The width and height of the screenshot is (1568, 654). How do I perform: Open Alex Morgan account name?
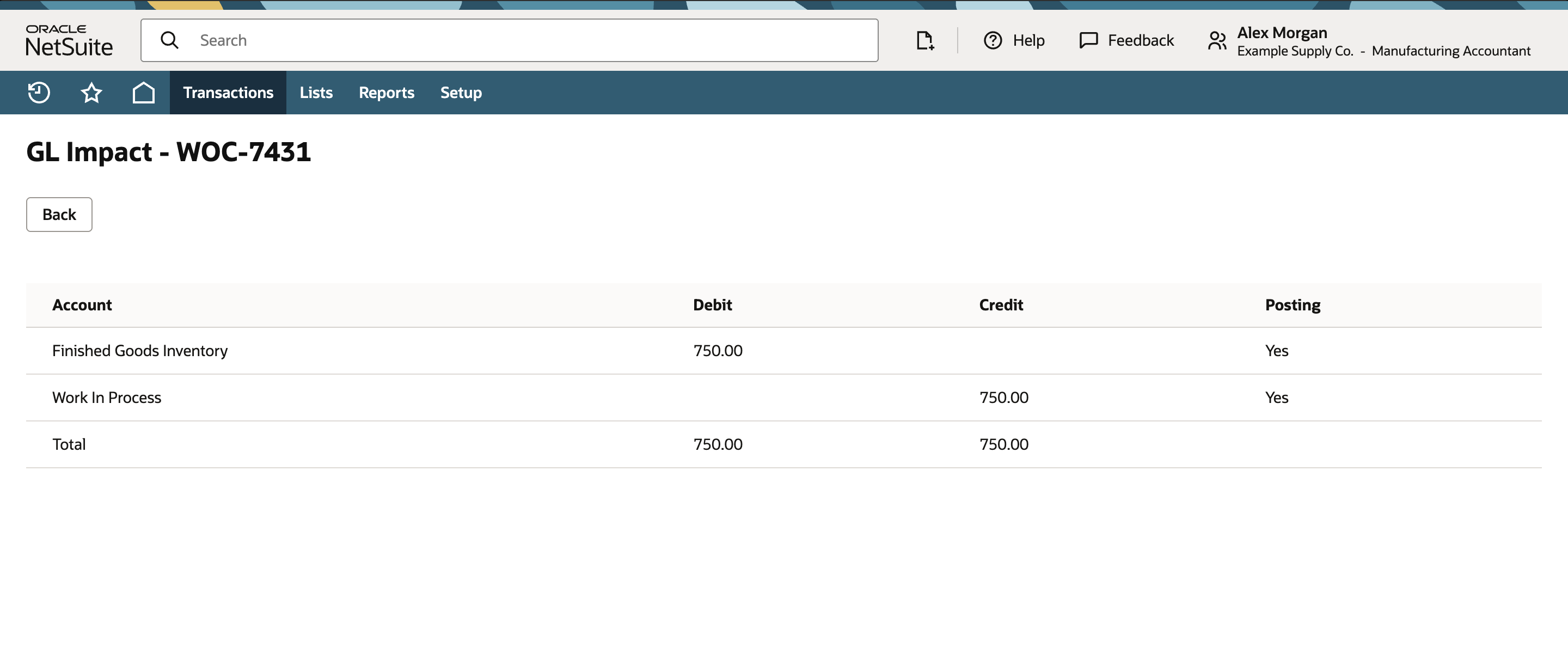1282,32
